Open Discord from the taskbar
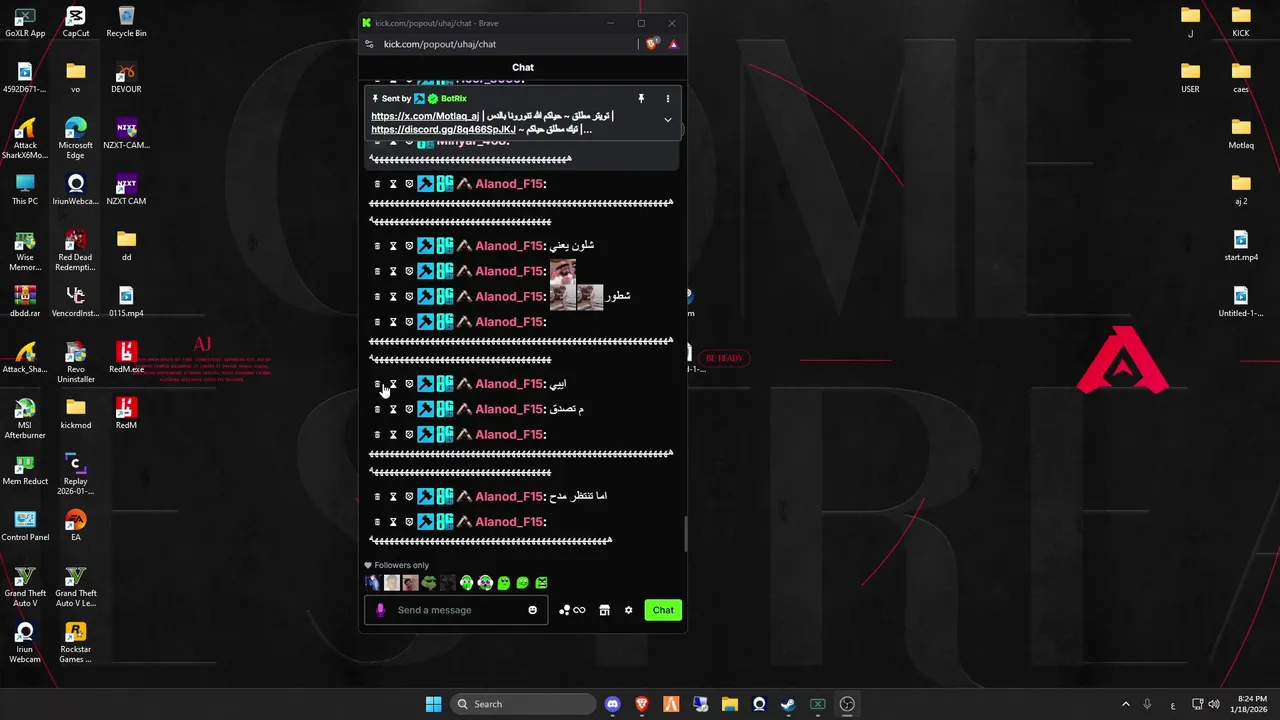 pos(613,704)
